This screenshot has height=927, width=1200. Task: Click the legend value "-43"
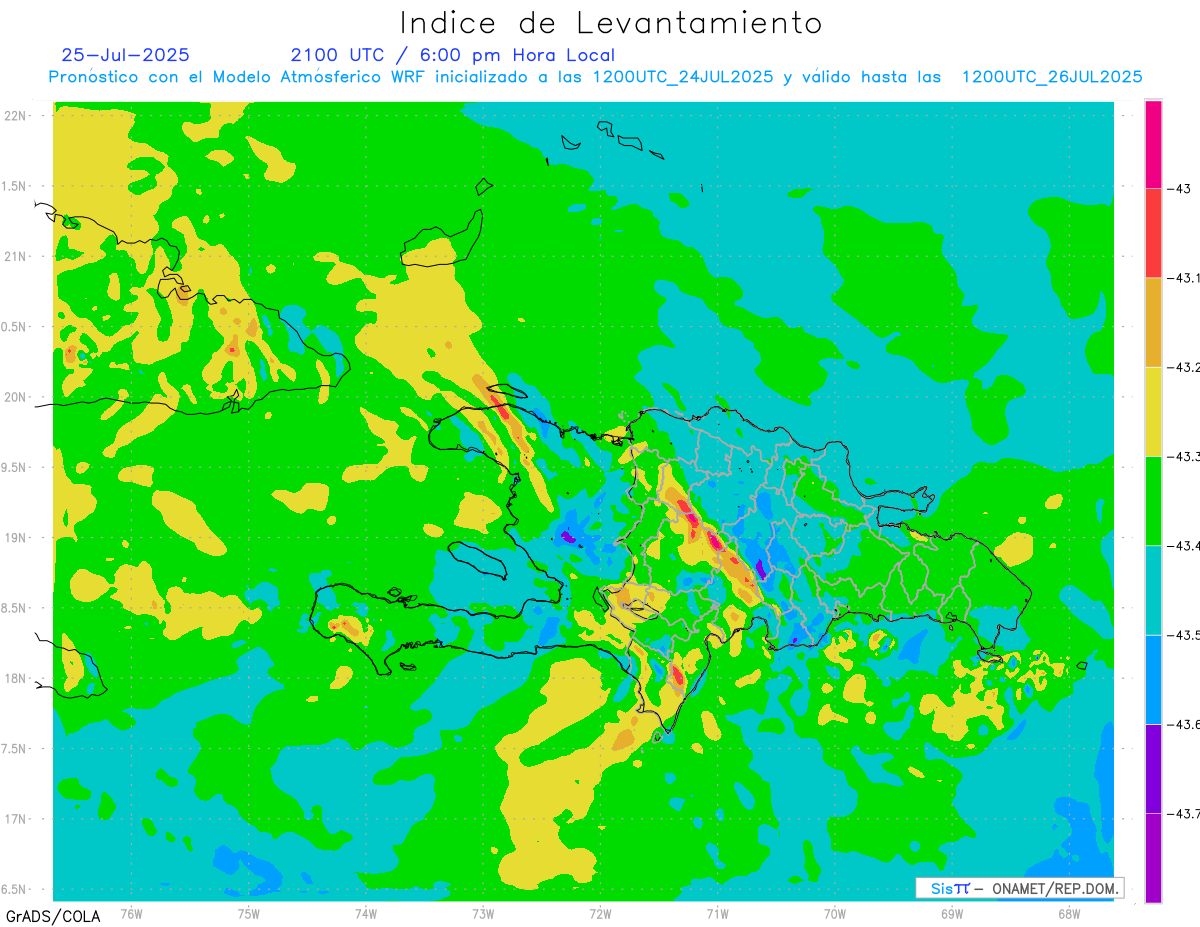[1179, 189]
